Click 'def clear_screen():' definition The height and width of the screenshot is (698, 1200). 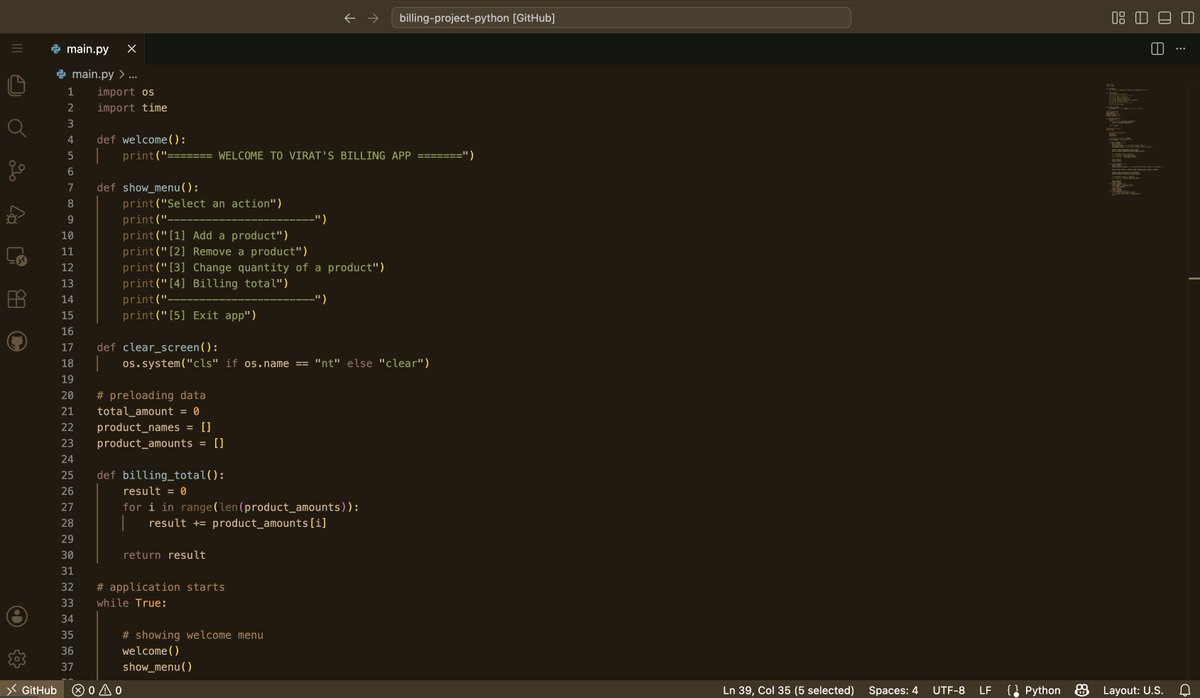point(158,347)
